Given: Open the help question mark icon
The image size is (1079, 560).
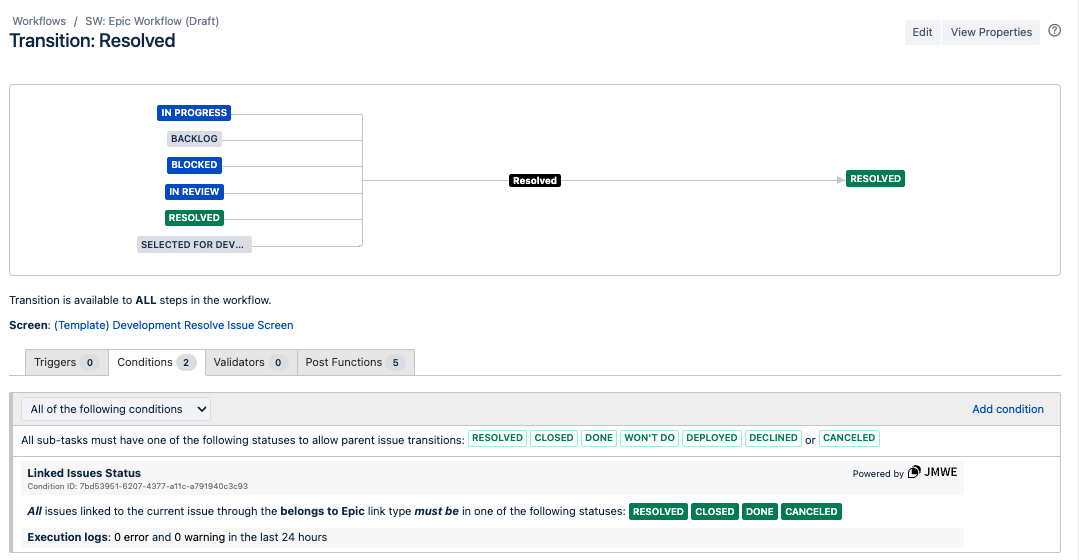Looking at the screenshot, I should pos(1054,31).
